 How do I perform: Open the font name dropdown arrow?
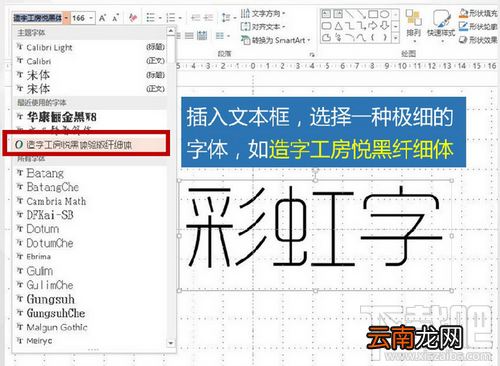pos(66,18)
